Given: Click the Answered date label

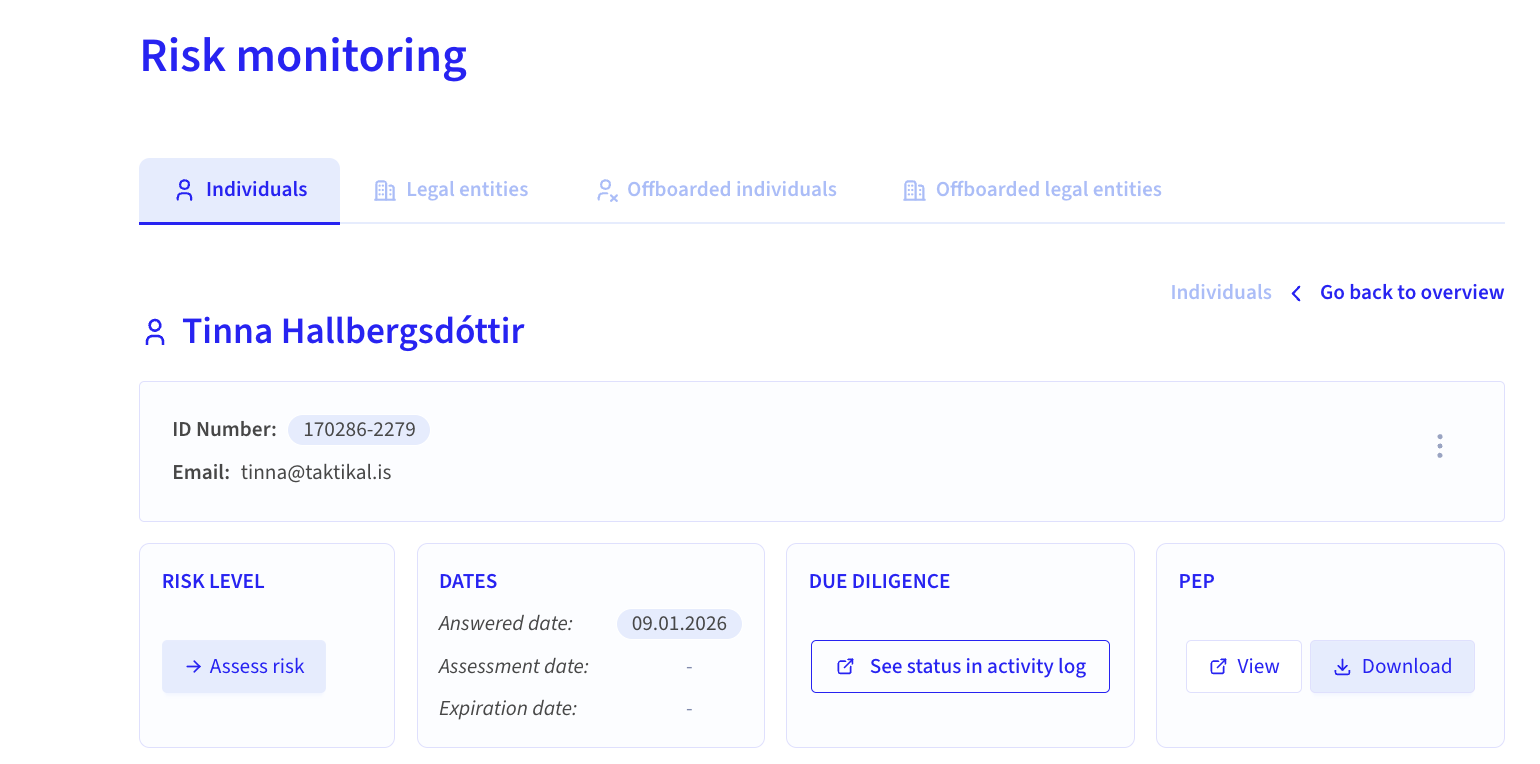Looking at the screenshot, I should (x=506, y=624).
